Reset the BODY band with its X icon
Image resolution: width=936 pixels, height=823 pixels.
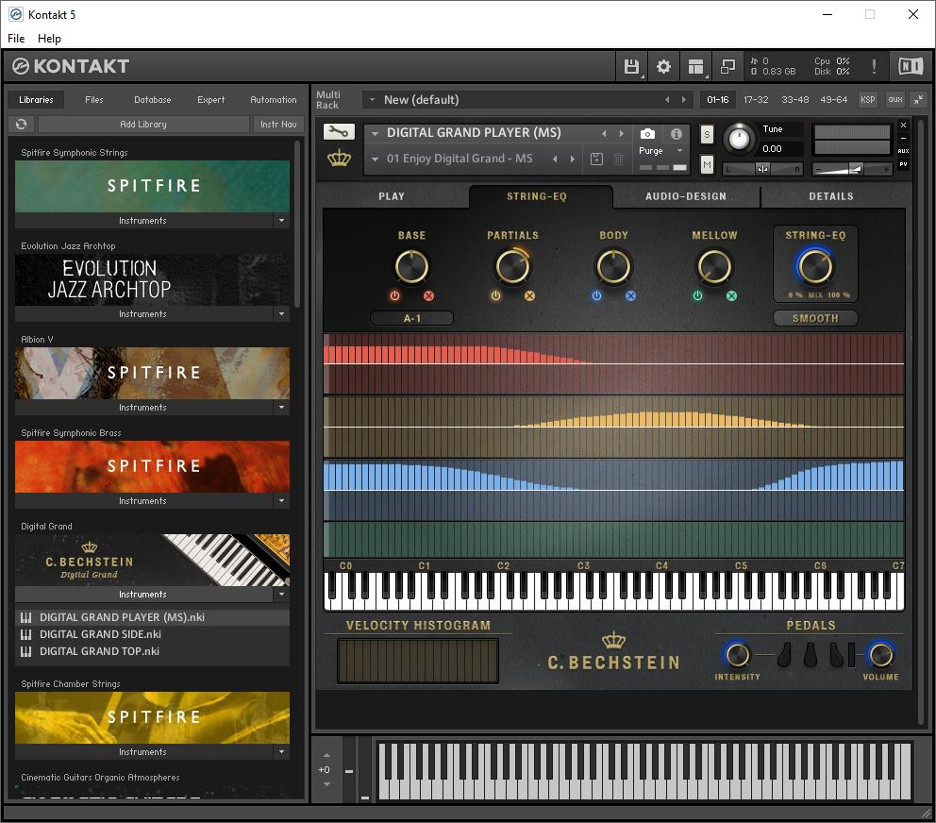(x=630, y=296)
